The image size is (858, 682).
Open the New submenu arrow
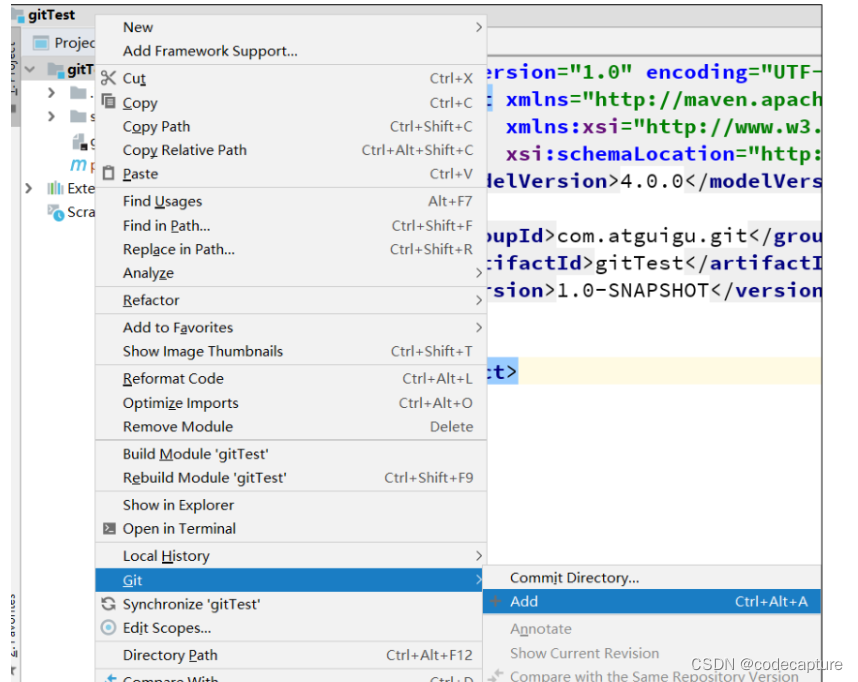click(x=479, y=27)
